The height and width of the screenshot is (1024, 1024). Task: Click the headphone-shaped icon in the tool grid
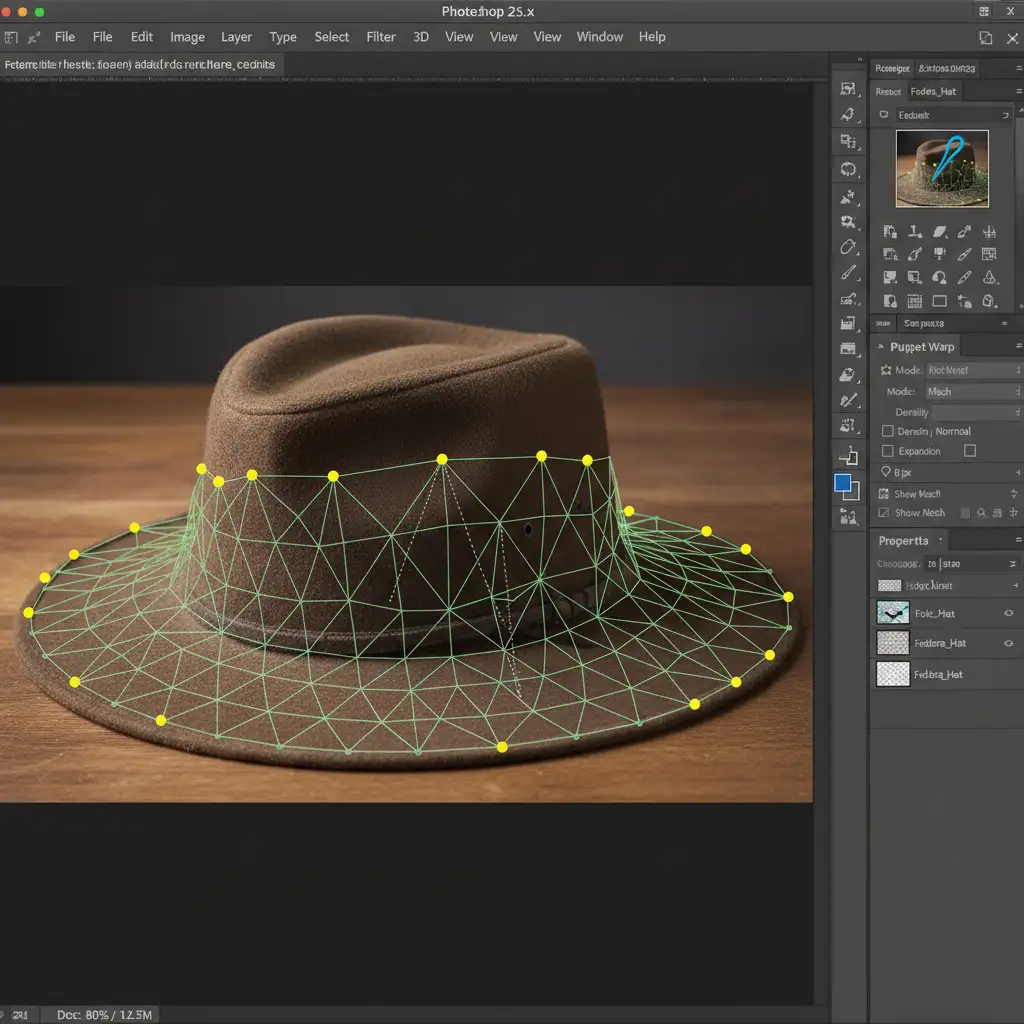coord(939,278)
